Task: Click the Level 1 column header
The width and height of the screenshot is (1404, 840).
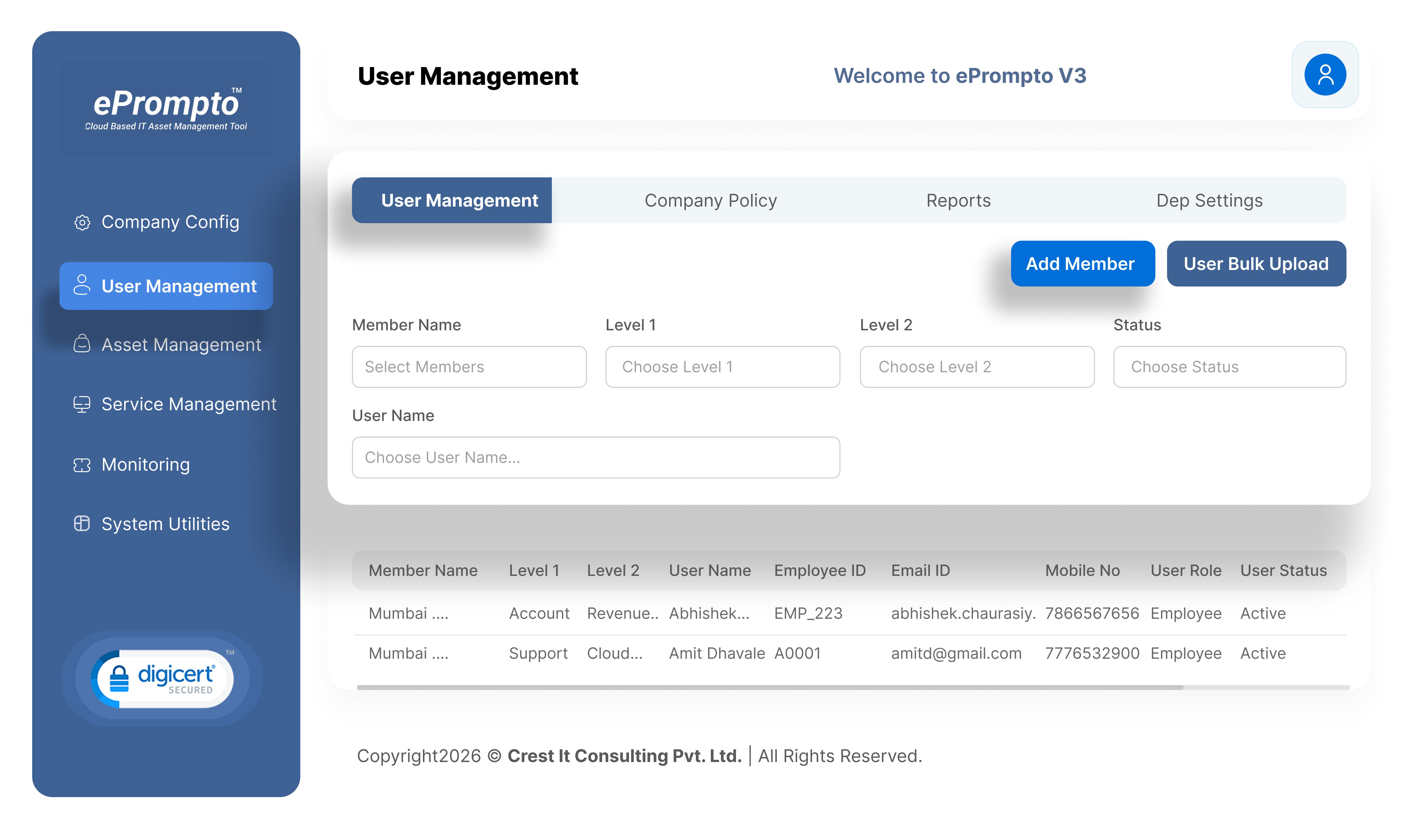Action: (x=534, y=571)
